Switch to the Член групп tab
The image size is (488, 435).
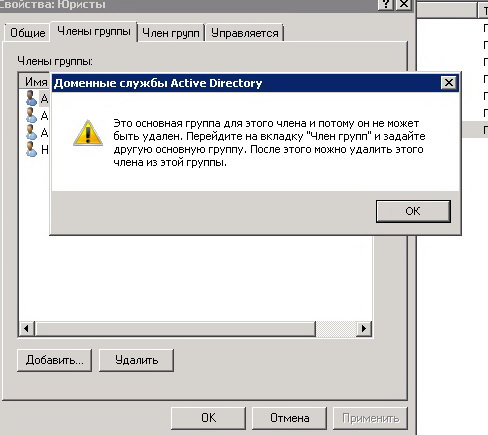coord(171,33)
